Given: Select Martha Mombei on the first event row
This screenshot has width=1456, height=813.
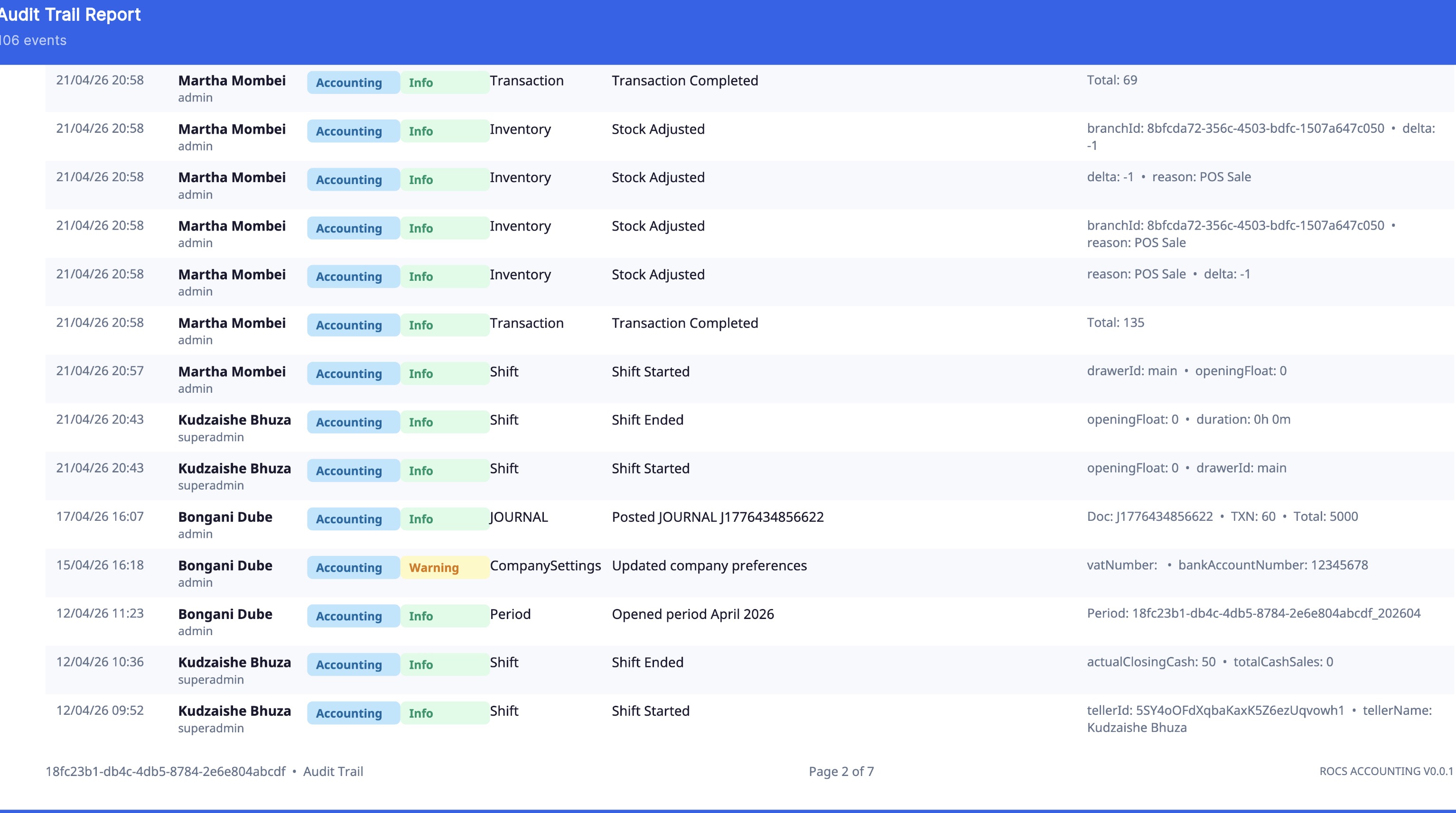Looking at the screenshot, I should point(232,80).
